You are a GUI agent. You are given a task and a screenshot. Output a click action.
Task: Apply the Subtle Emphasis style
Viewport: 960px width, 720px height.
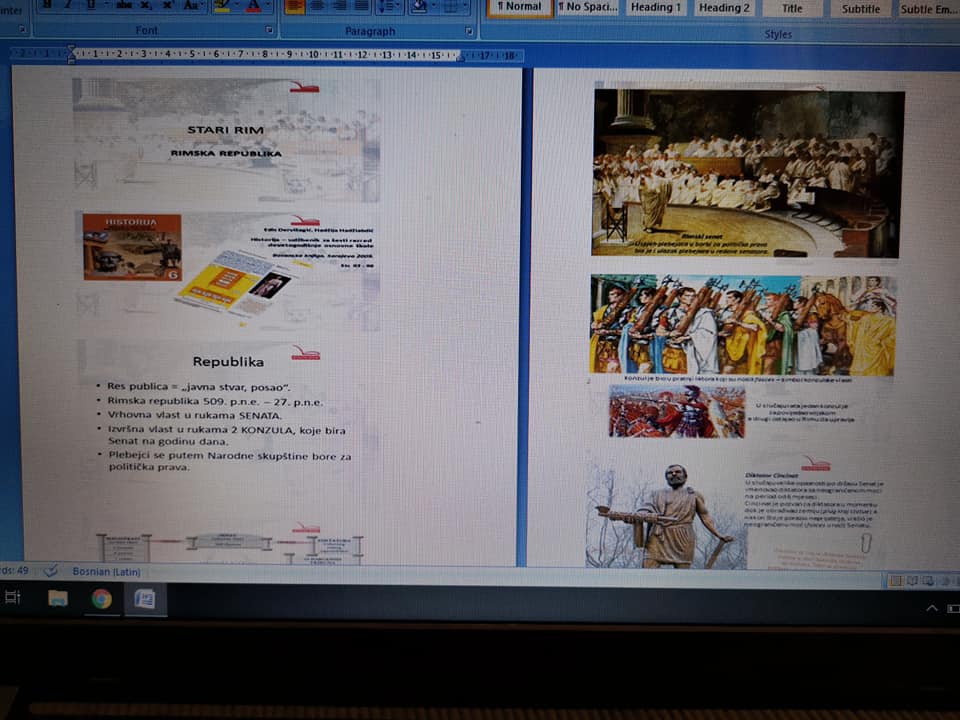click(x=928, y=10)
